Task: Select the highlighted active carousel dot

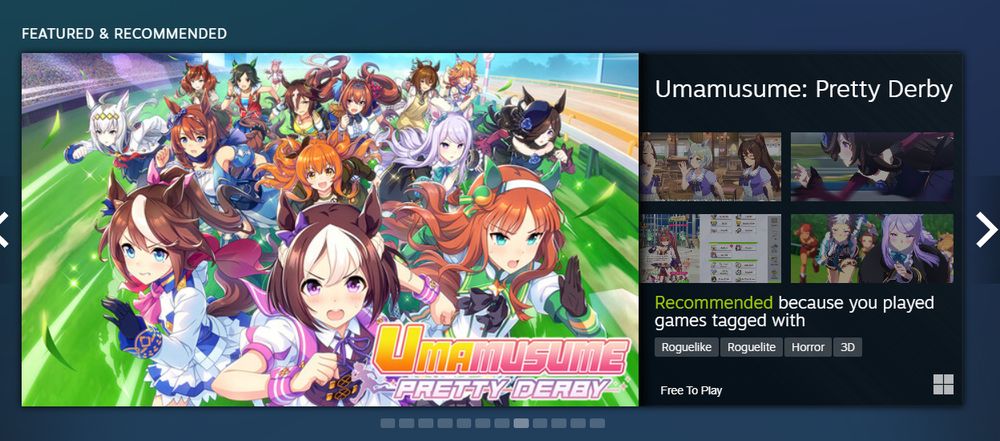Action: coord(521,423)
